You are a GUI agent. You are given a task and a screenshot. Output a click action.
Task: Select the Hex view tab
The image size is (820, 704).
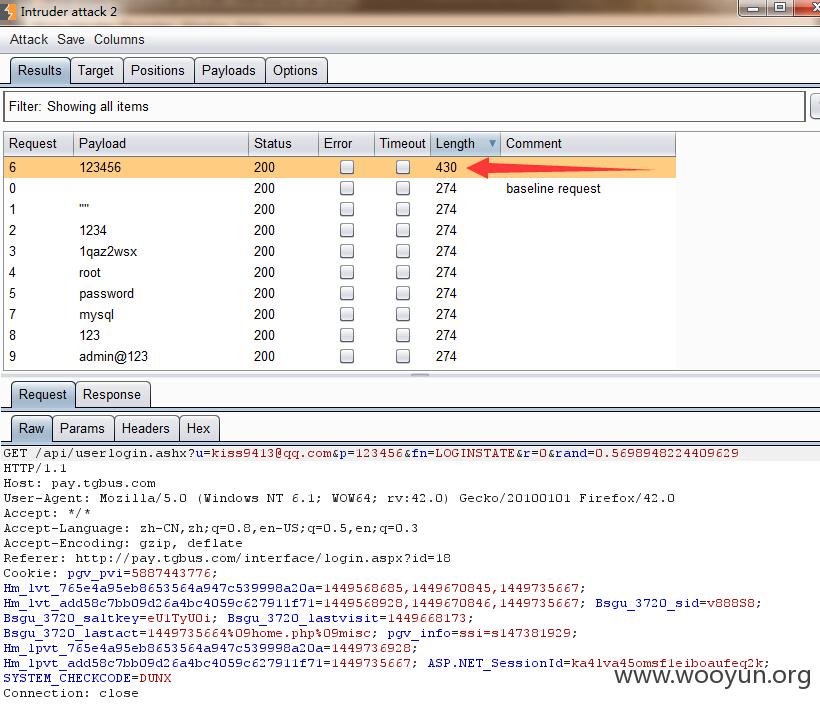click(198, 428)
